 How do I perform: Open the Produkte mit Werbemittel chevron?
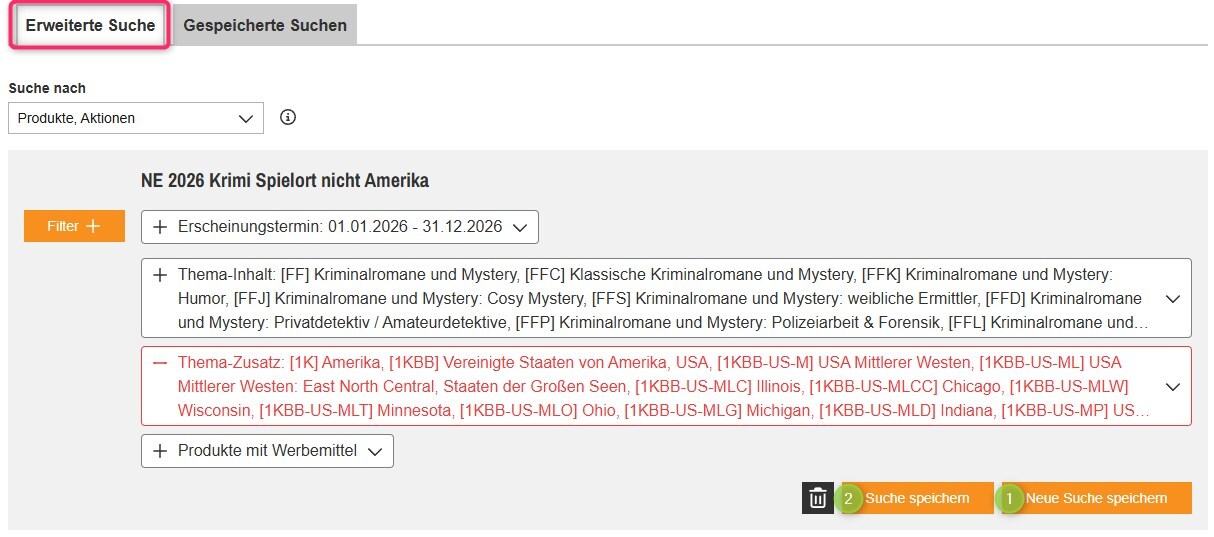pos(375,451)
